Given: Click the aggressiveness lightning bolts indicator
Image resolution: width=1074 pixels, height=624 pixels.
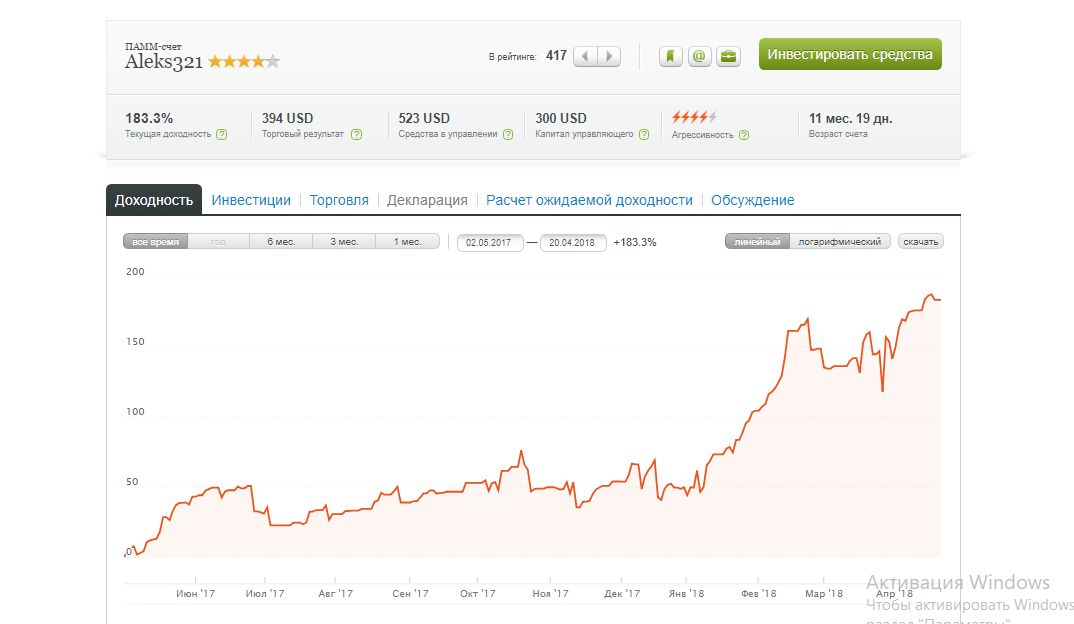Looking at the screenshot, I should pos(694,117).
